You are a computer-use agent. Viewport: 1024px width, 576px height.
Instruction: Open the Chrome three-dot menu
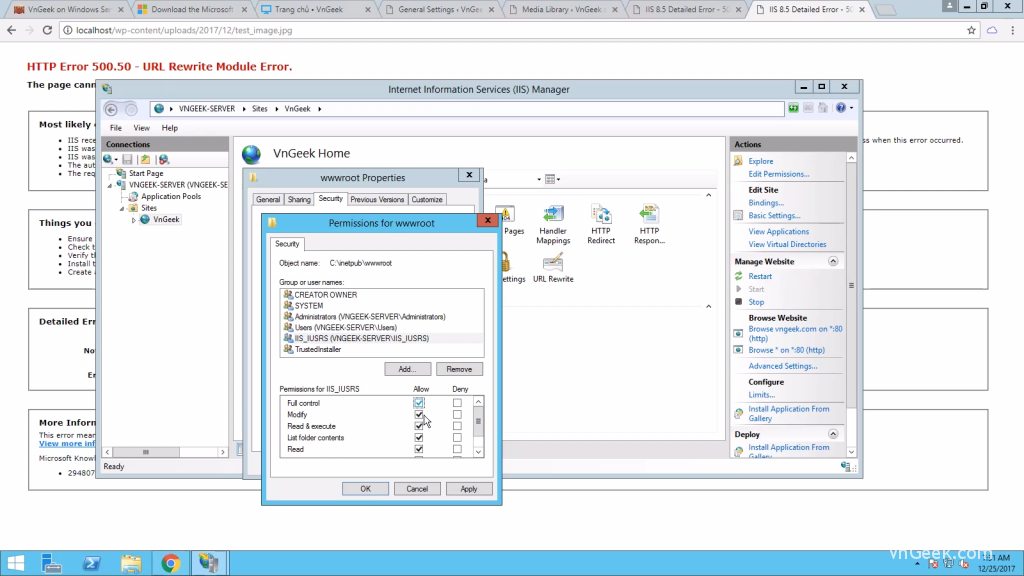[1013, 30]
